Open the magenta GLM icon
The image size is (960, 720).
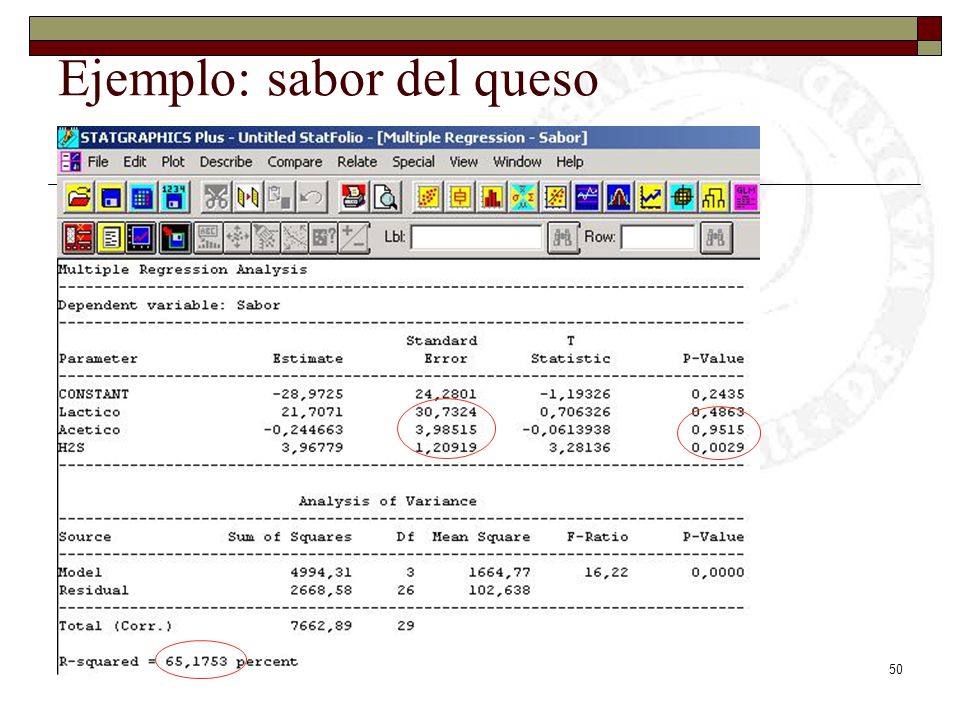(746, 198)
